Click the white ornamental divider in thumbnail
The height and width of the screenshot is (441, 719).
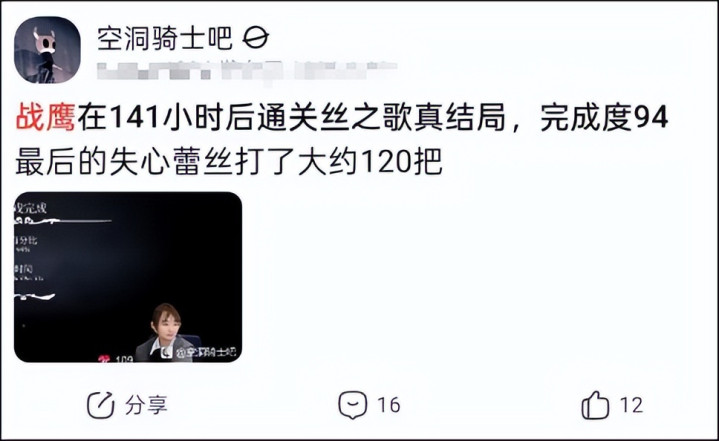click(62, 221)
